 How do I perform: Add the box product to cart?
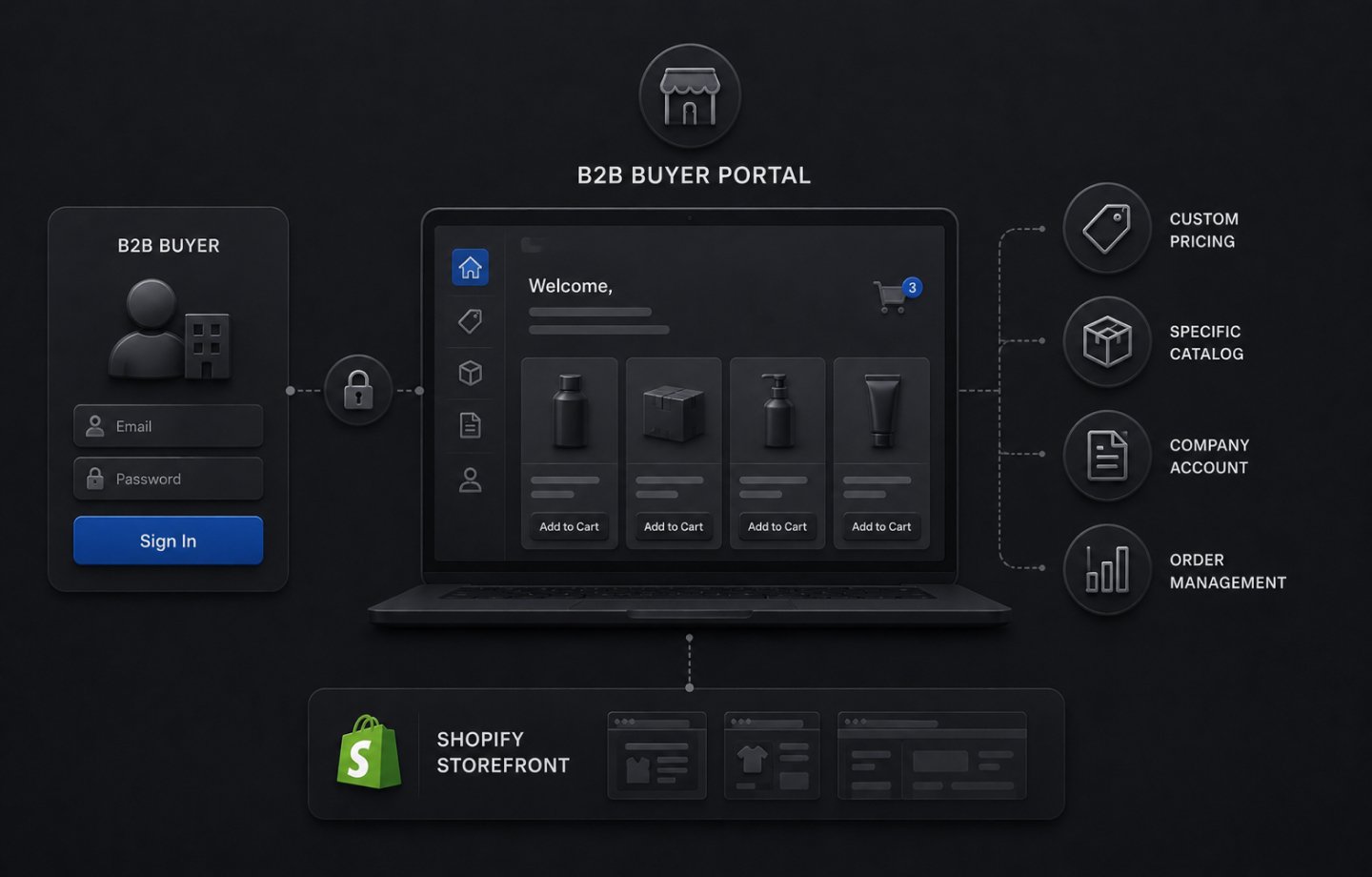click(673, 526)
